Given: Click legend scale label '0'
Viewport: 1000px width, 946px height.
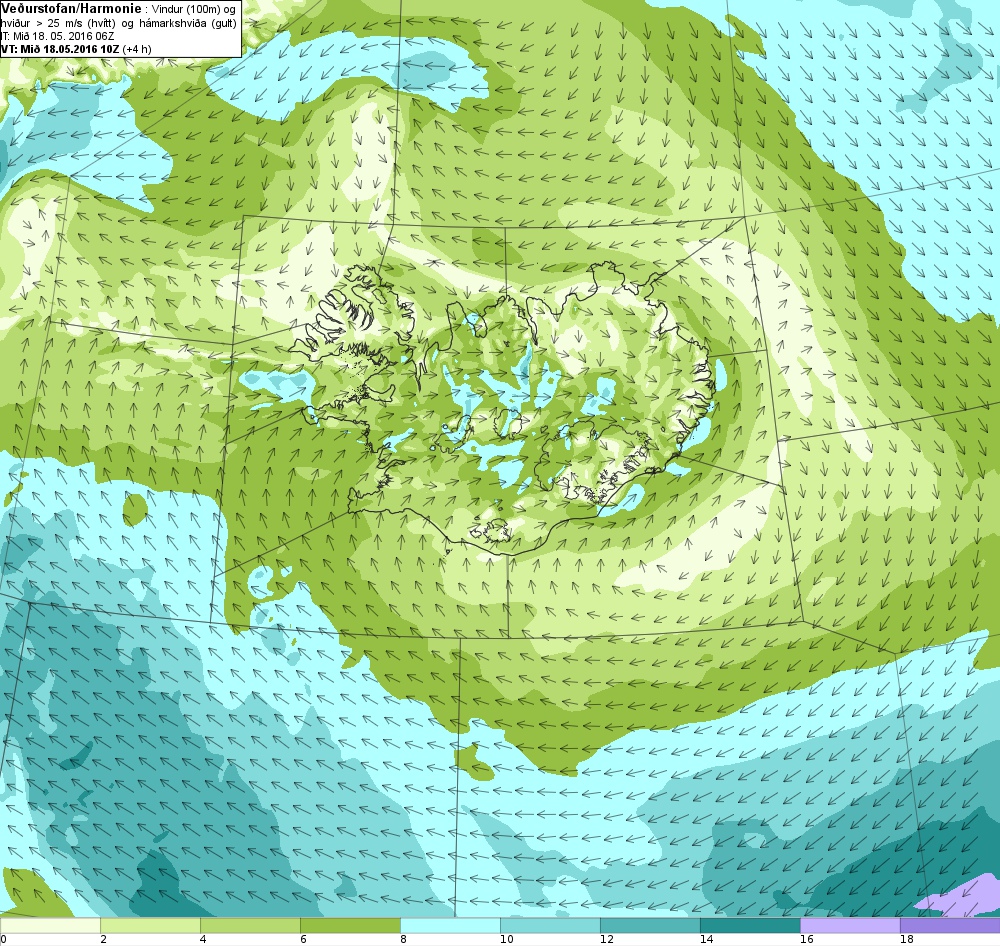Looking at the screenshot, I should click(3, 939).
